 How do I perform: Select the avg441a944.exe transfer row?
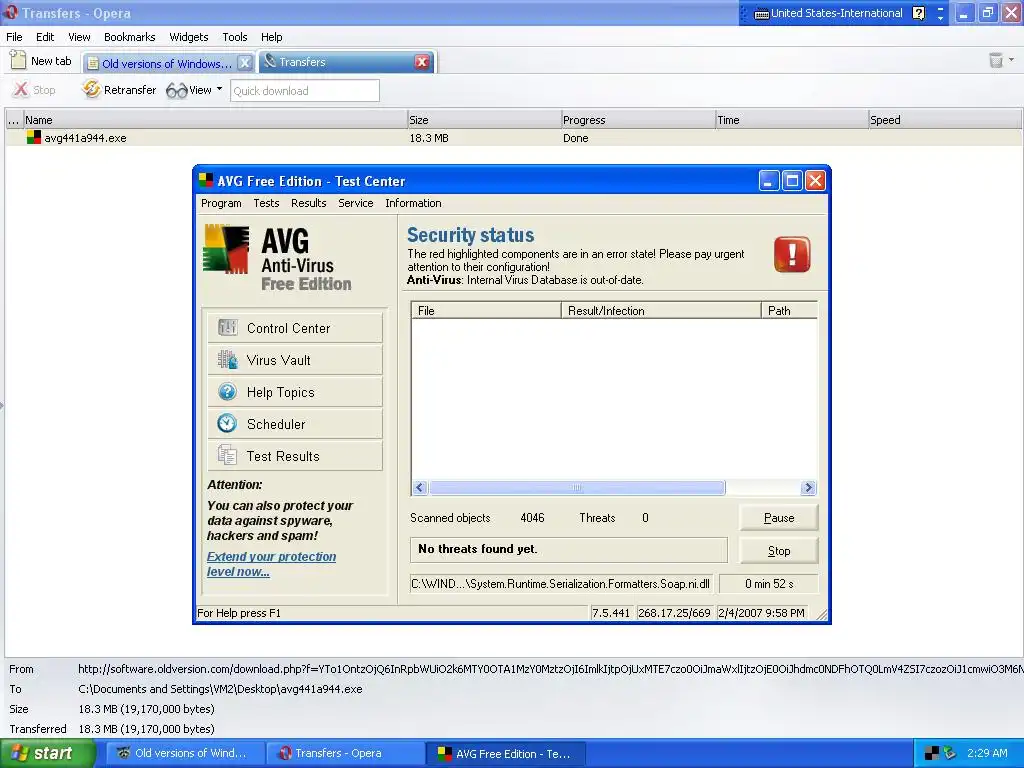(513, 138)
